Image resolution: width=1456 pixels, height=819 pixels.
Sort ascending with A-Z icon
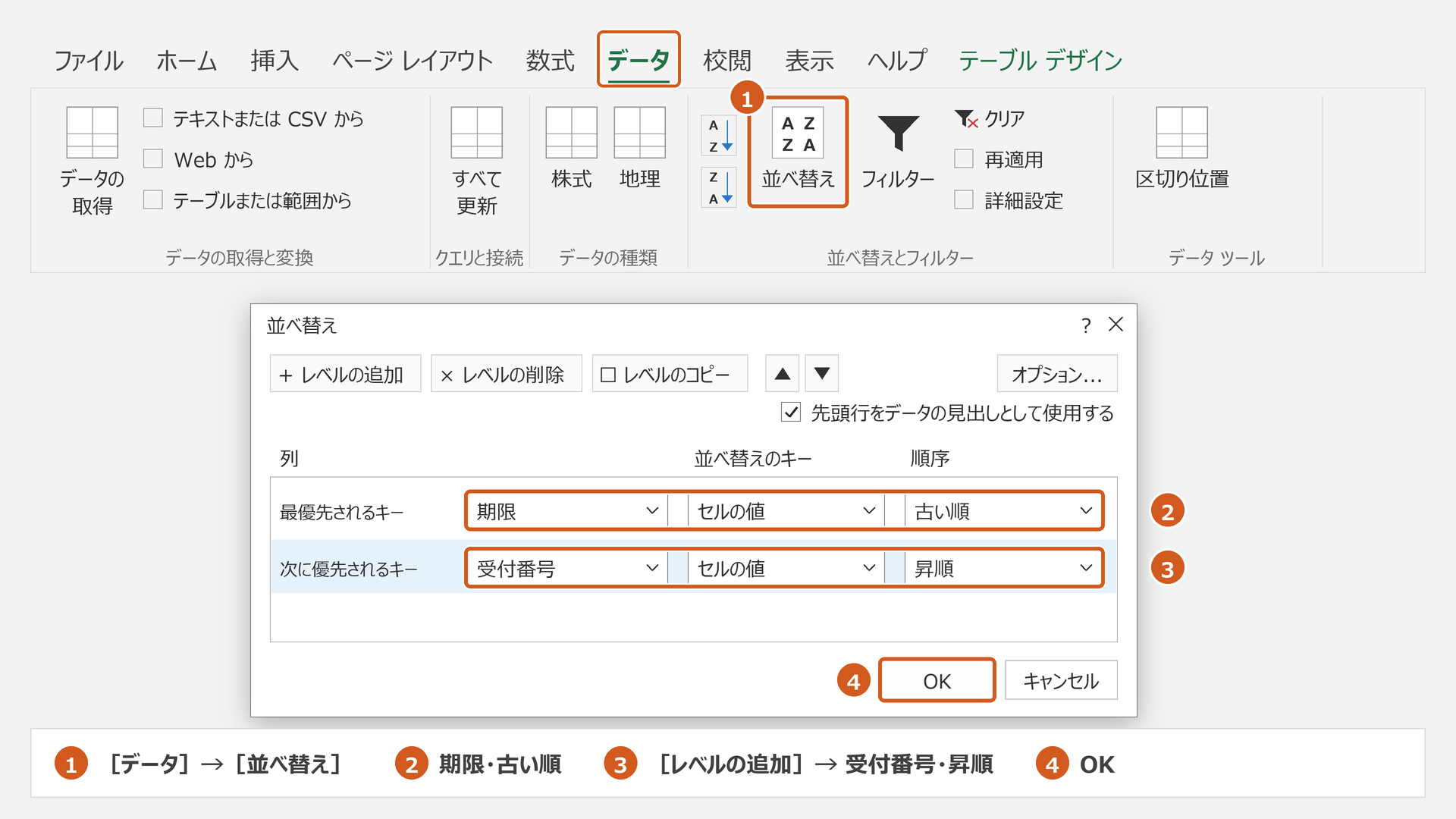pos(719,136)
